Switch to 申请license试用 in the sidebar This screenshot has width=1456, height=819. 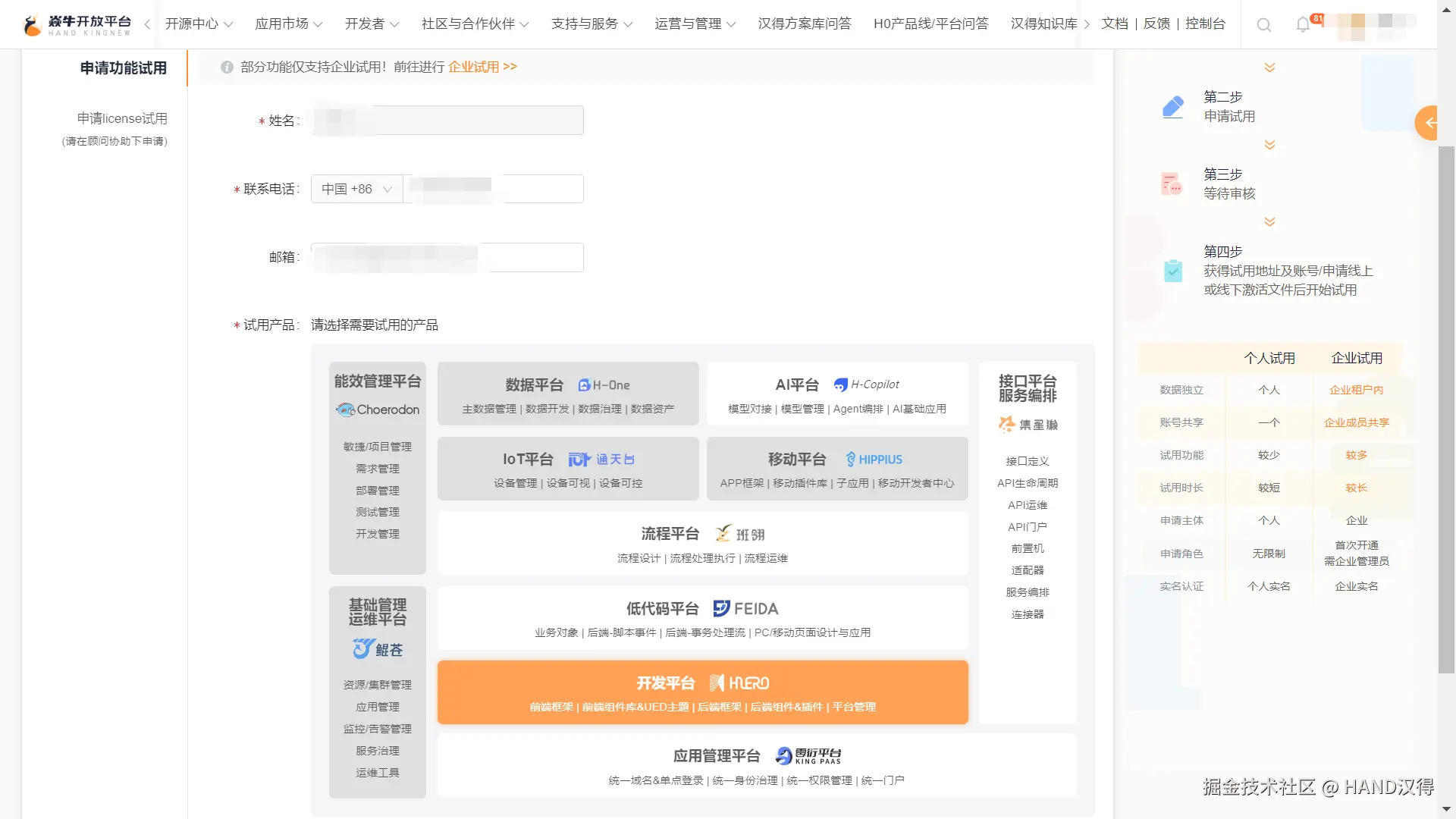coord(122,118)
